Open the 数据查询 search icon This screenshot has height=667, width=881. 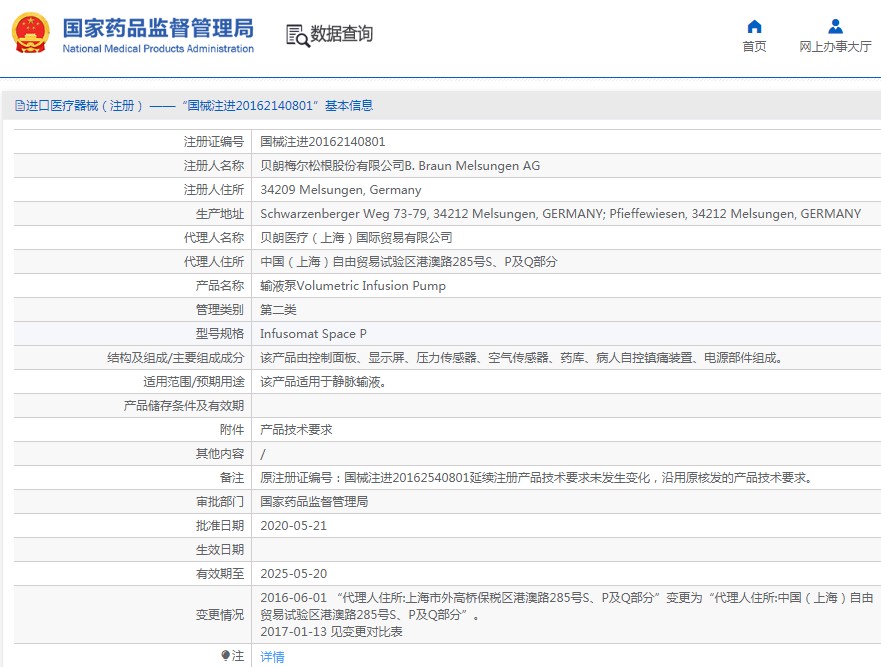[x=298, y=35]
